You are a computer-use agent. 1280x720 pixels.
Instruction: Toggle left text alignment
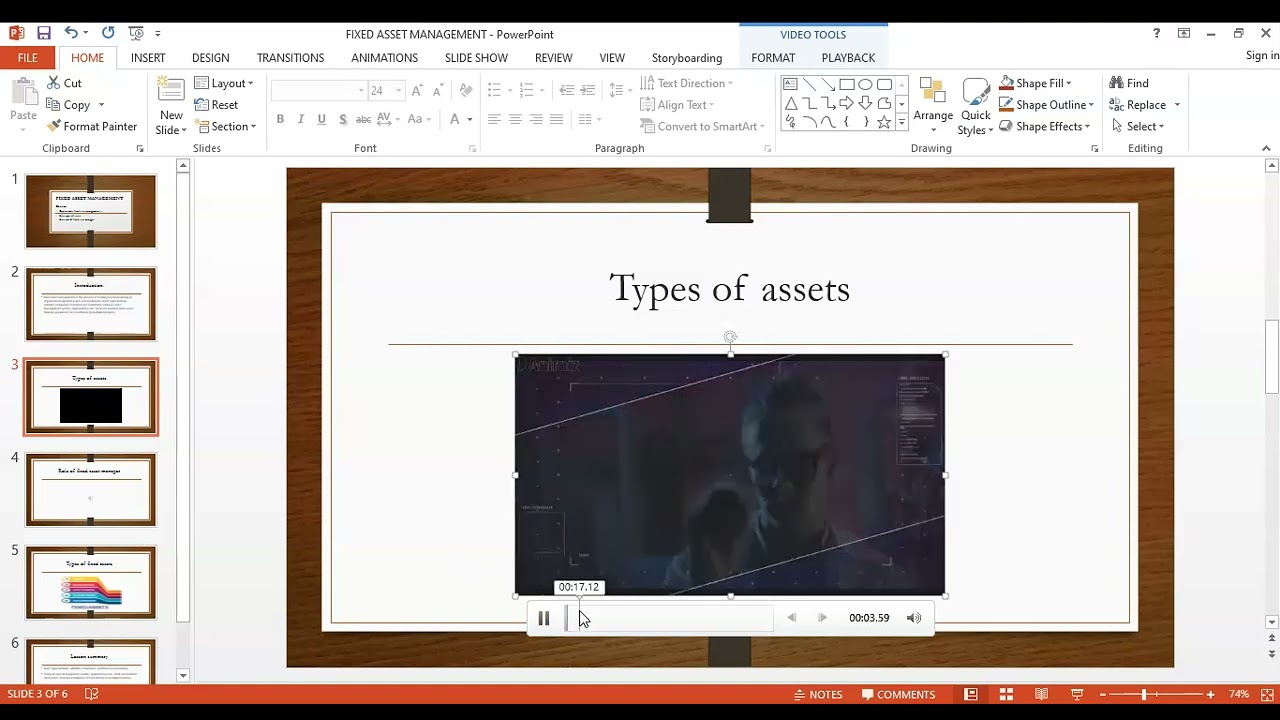[494, 119]
